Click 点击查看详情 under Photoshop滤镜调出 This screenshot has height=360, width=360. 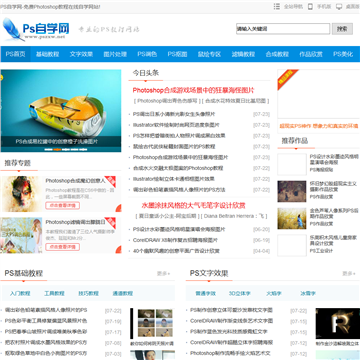[62, 247]
